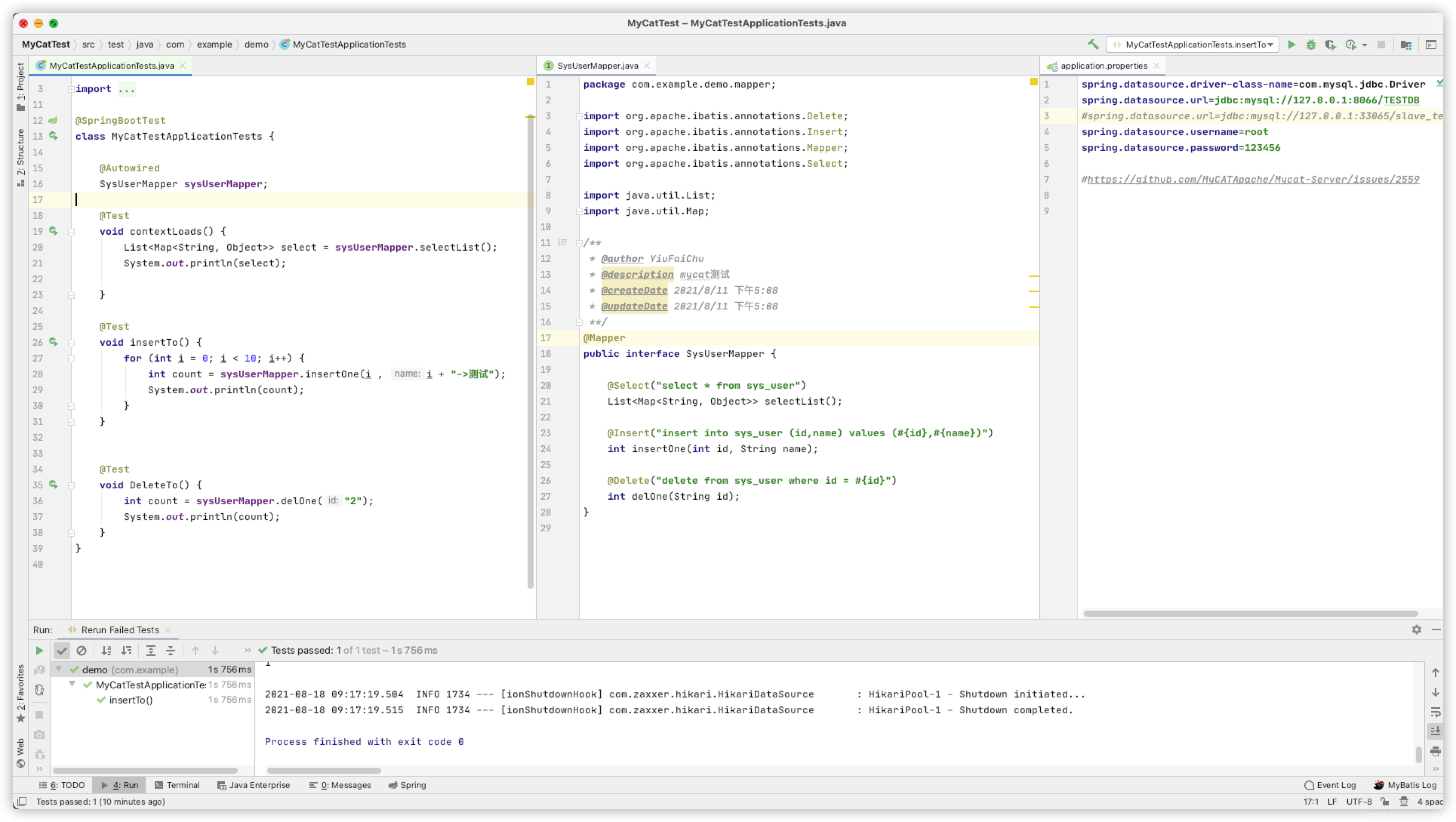Open the Project side panel
Image resolution: width=1456 pixels, height=822 pixels.
pyautogui.click(x=20, y=86)
